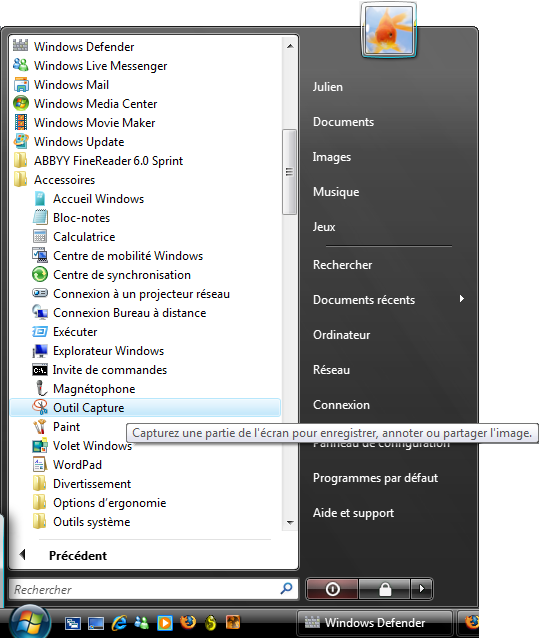The width and height of the screenshot is (540, 638).
Task: Click the Rechercher search input field
Action: pos(153,589)
